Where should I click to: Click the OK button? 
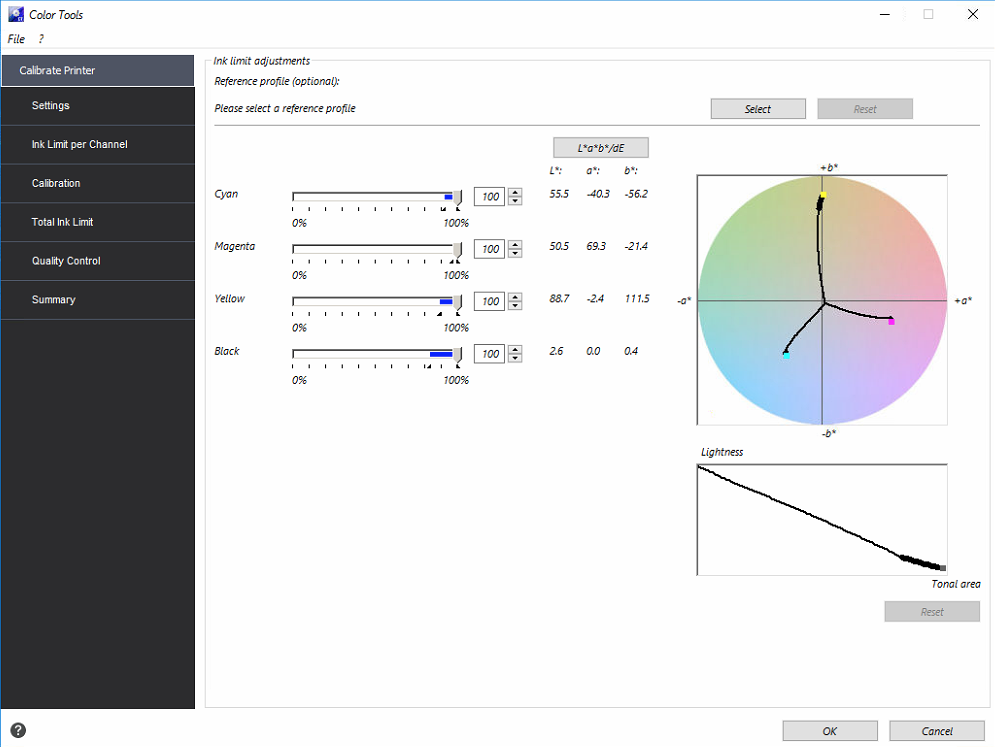click(829, 730)
